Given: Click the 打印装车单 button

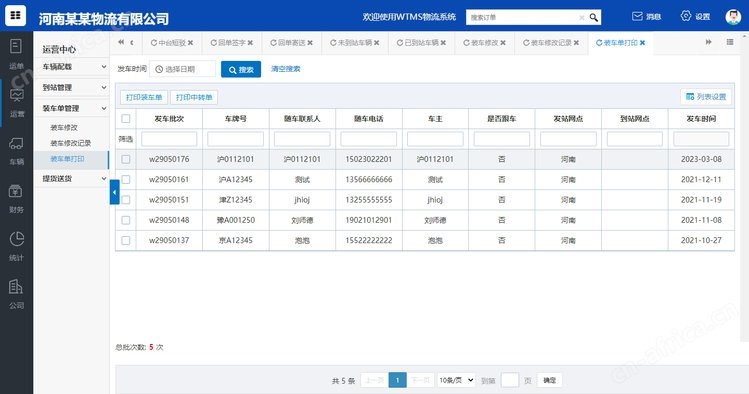Looking at the screenshot, I should point(144,97).
